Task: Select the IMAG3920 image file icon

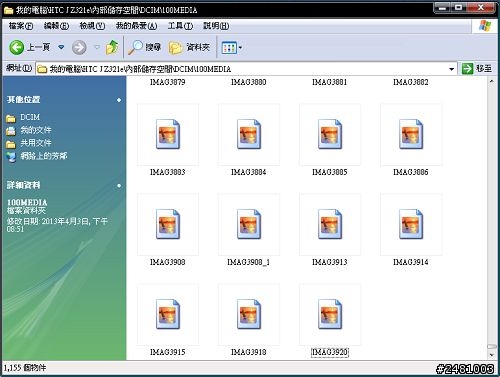Action: pyautogui.click(x=330, y=314)
